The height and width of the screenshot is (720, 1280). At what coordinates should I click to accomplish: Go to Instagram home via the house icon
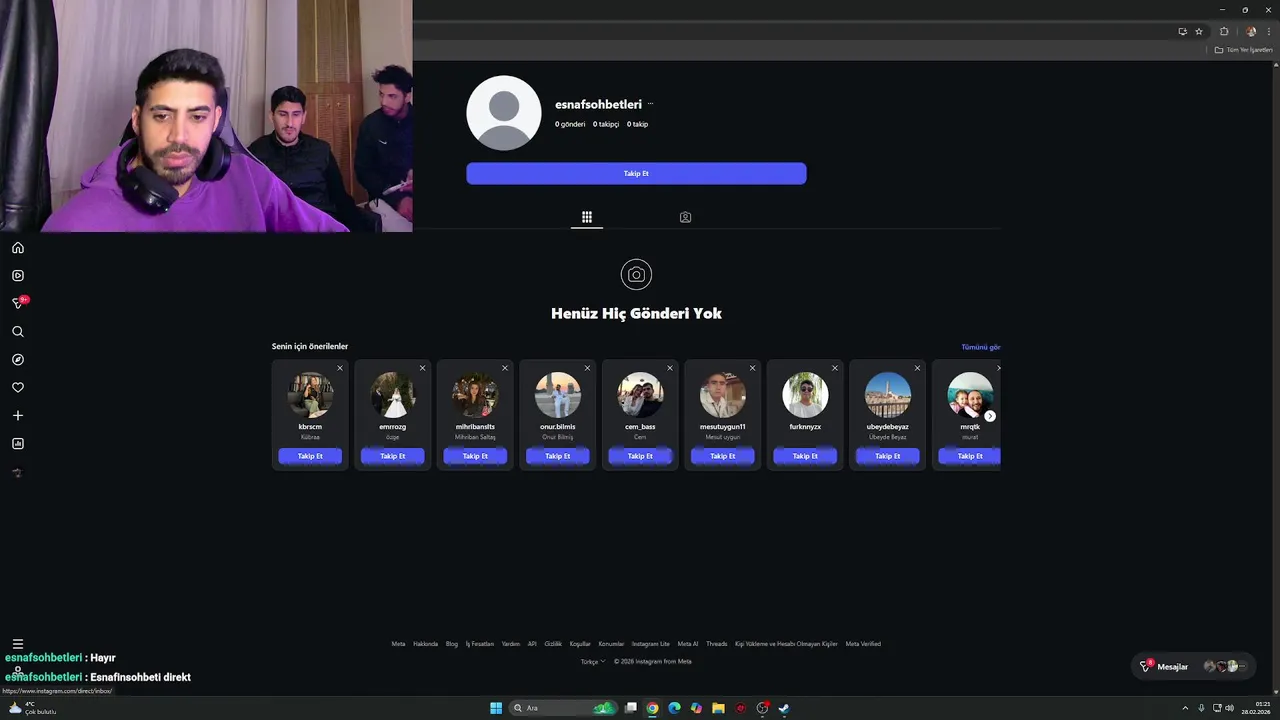(x=18, y=248)
